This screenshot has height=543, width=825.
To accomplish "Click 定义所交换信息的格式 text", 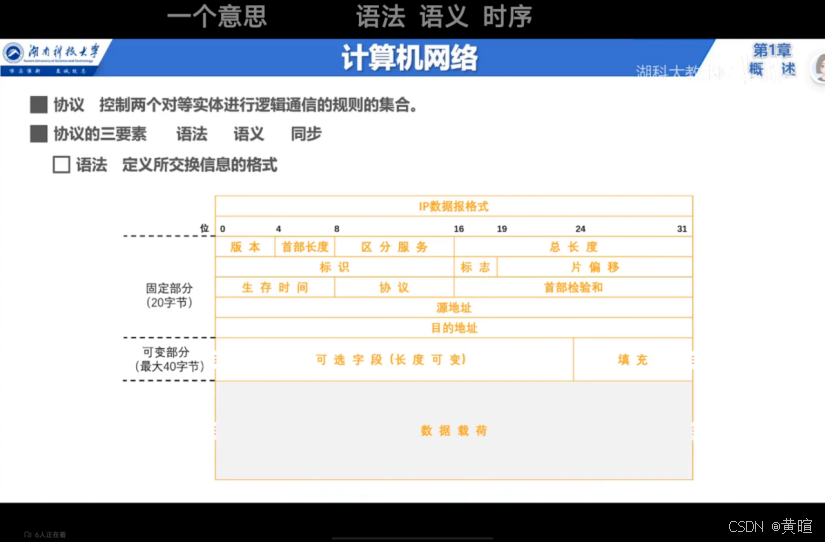I will coord(199,165).
